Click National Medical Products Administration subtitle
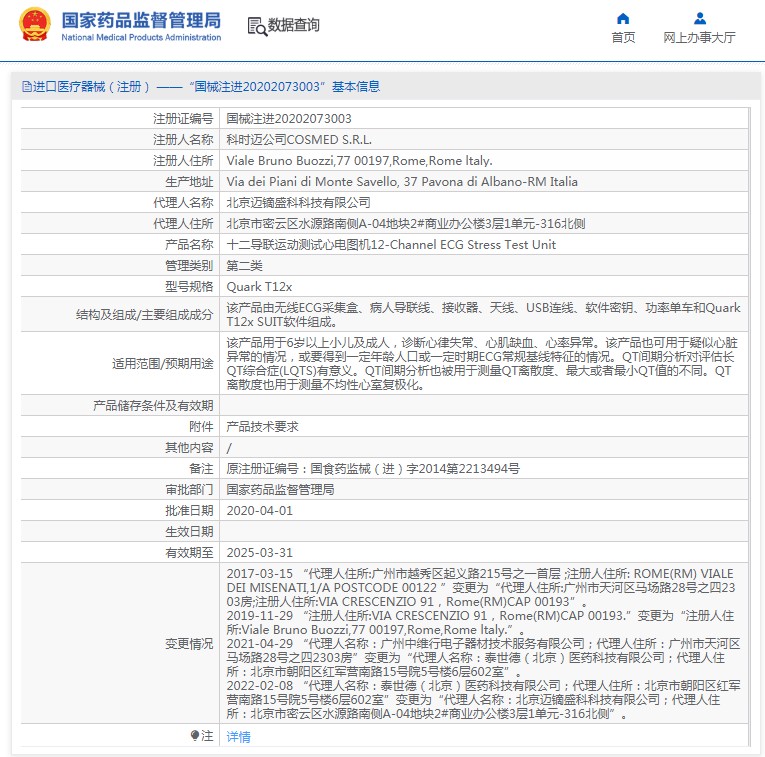765x757 pixels. click(141, 38)
